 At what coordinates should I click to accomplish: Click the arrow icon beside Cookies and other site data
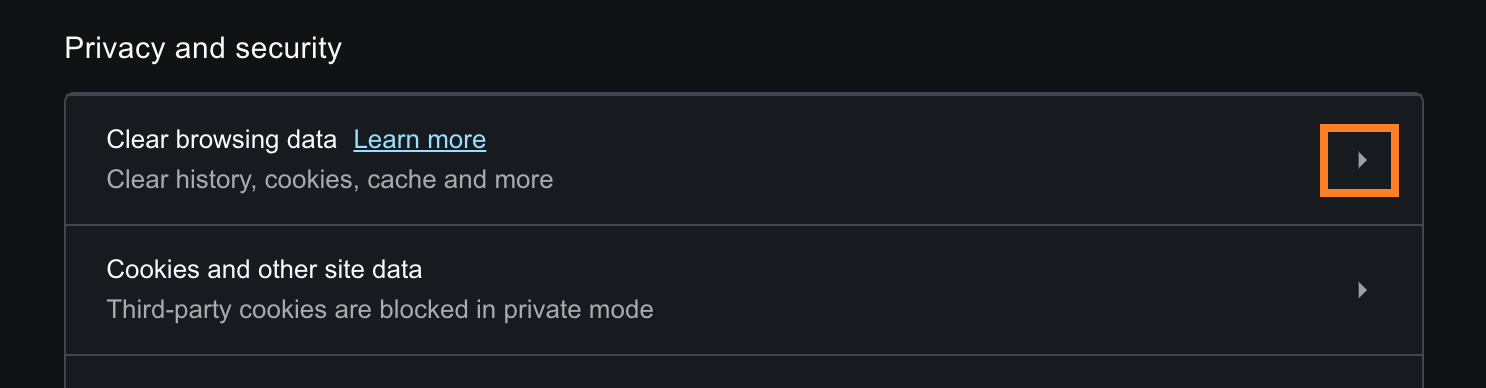click(x=1361, y=290)
